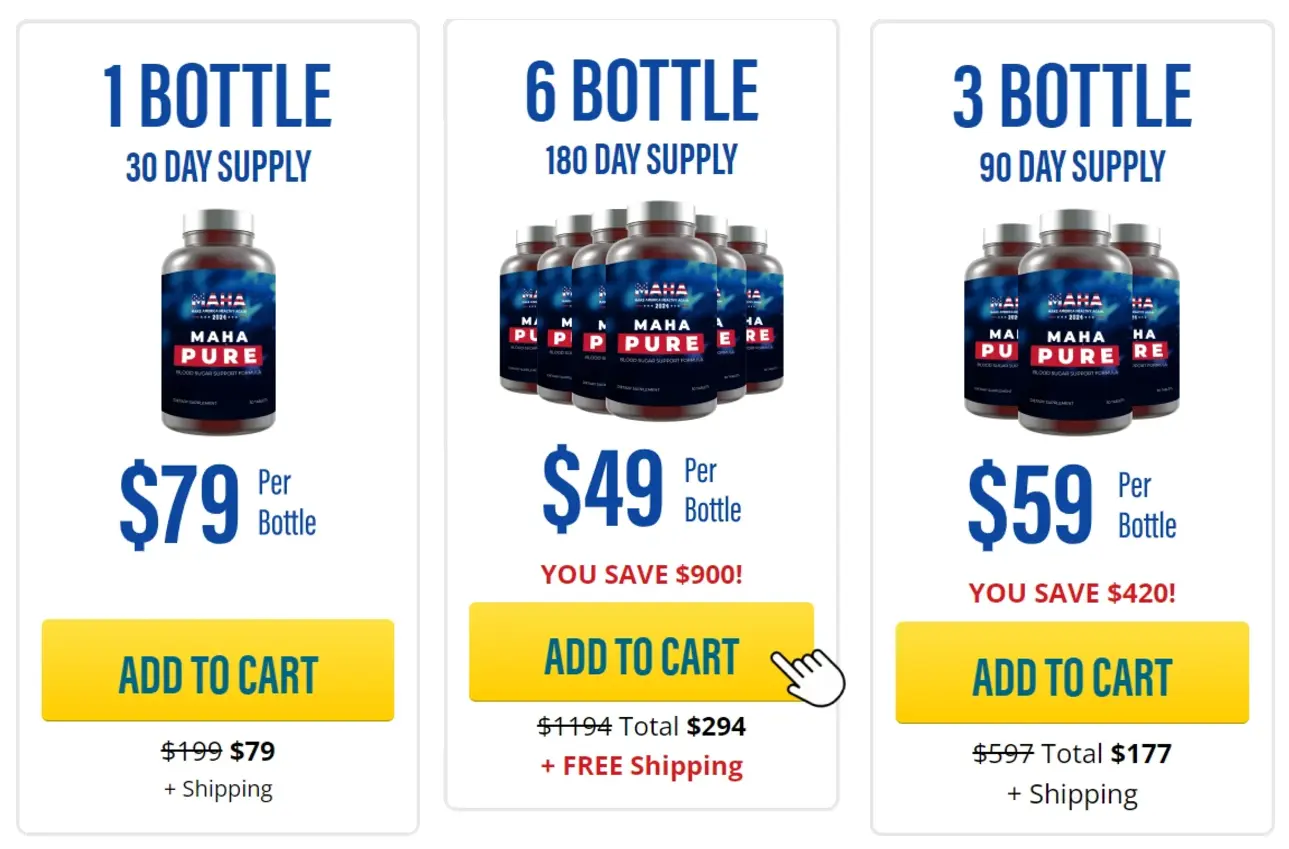Click the $59 per bottle price
Screen dimensions: 1289x849
(x=1030, y=504)
